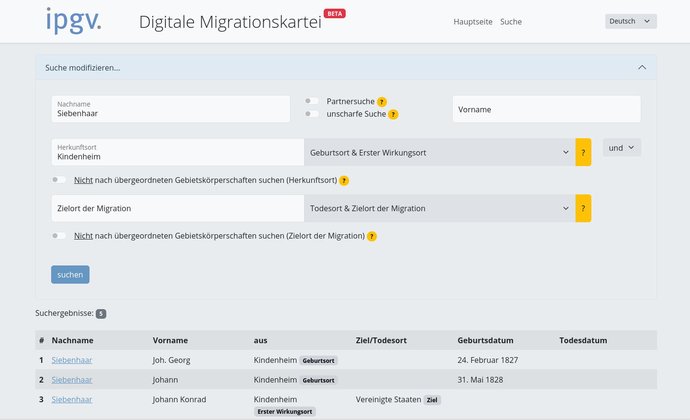Viewport: 690px width, 420px height.
Task: Click the Erster Wirkungsort tag
Action: pyautogui.click(x=285, y=412)
